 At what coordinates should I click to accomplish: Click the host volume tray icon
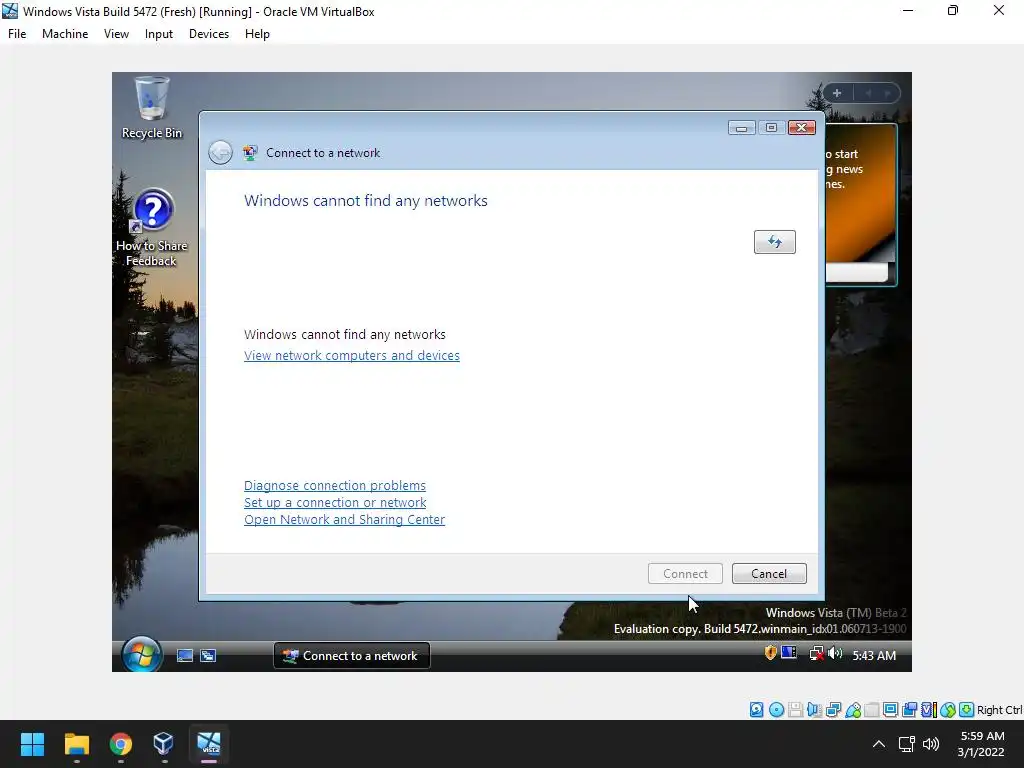coord(931,744)
